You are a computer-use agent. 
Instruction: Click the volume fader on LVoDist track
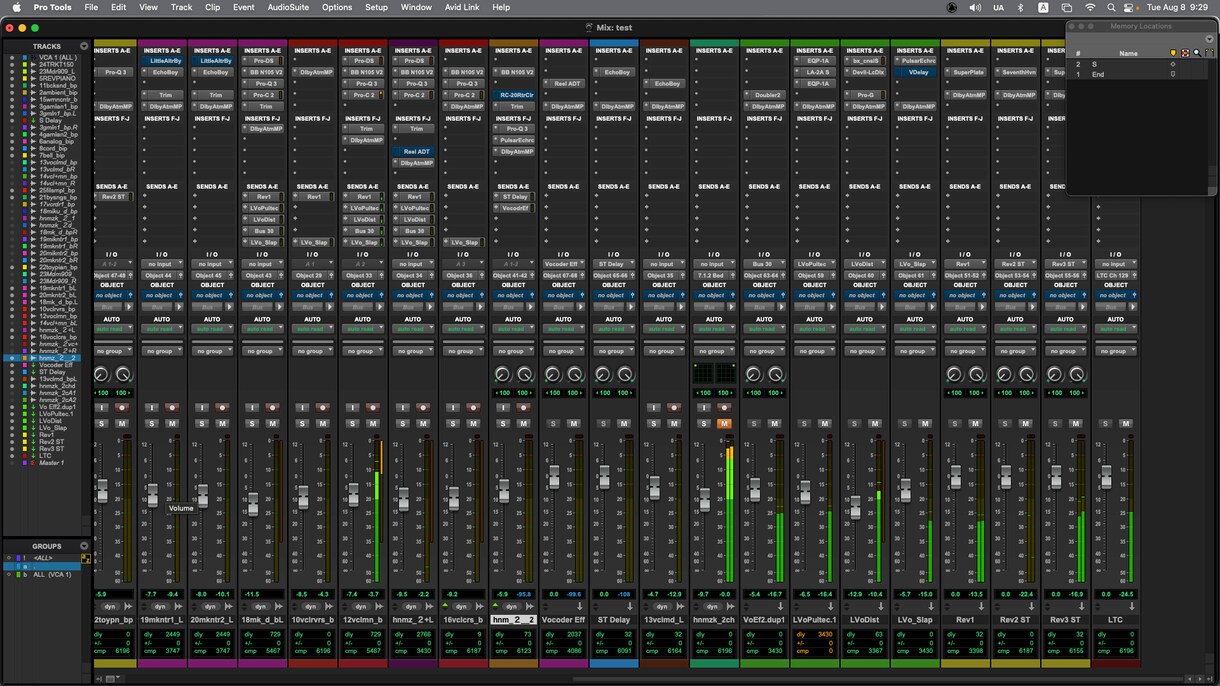[x=854, y=507]
